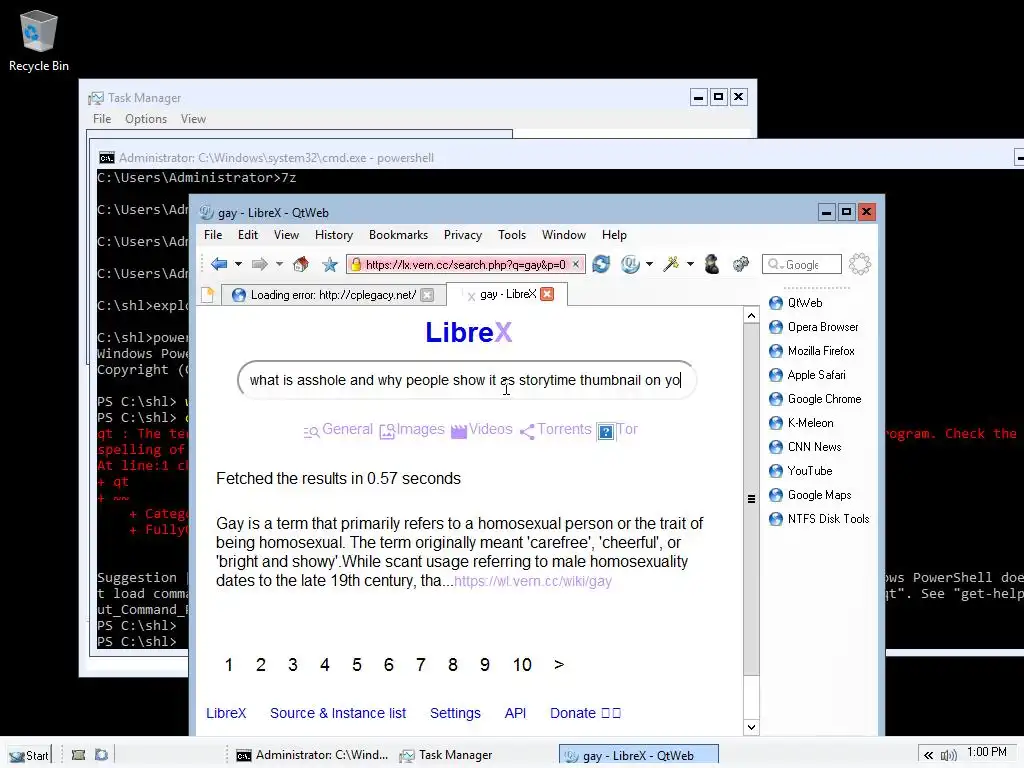Viewport: 1024px width, 768px height.
Task: Select the Torrents search category
Action: point(556,430)
